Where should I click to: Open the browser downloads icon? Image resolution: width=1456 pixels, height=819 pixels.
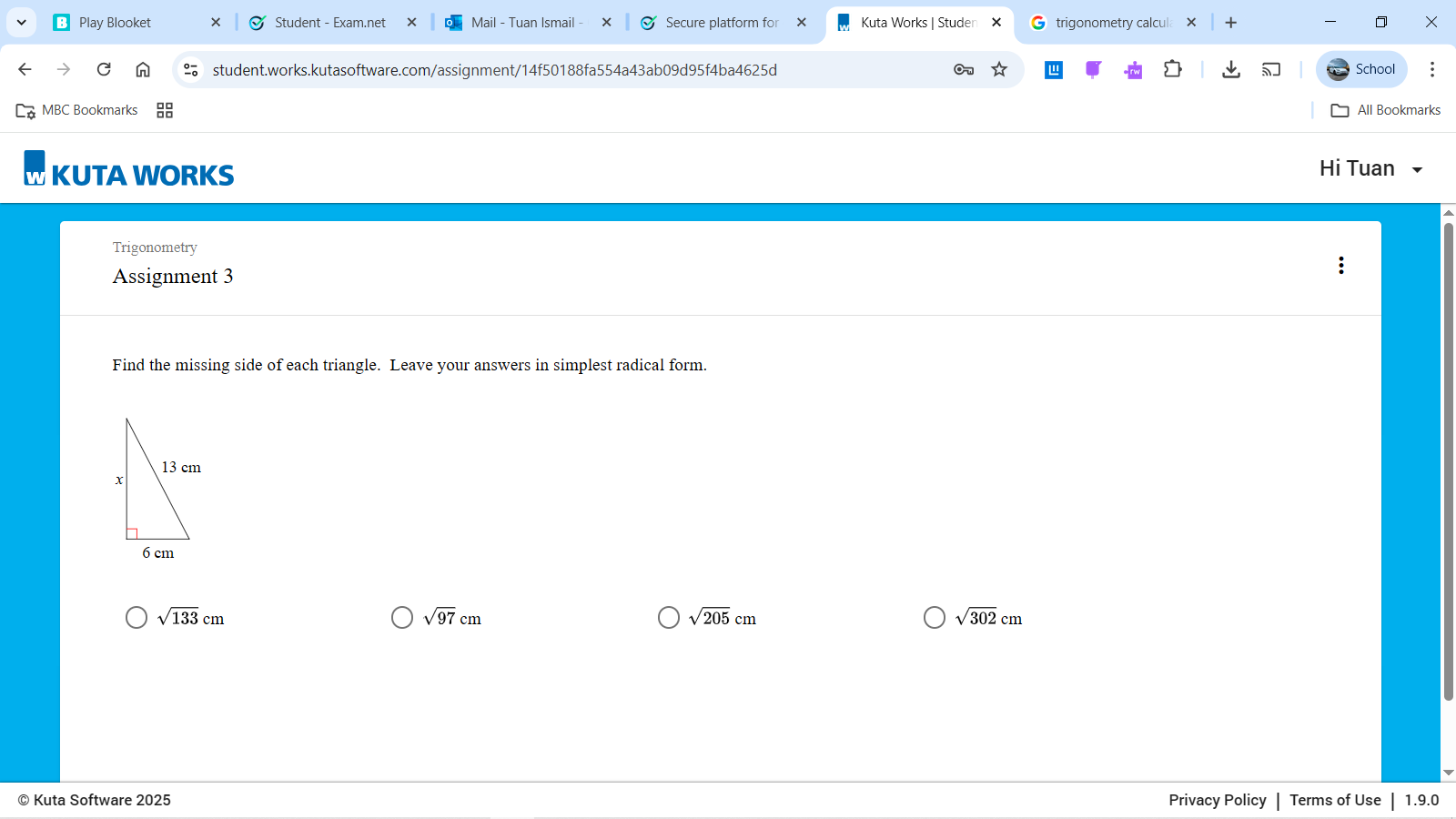point(1230,69)
